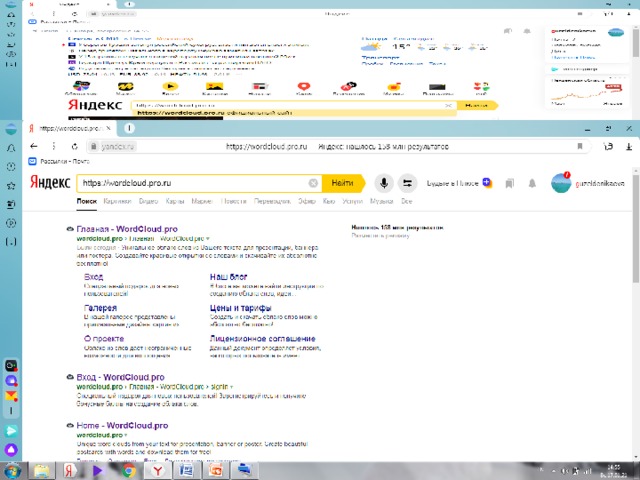Click Pictures icon in background Yandex homepage
The height and width of the screenshot is (480, 640).
215,88
